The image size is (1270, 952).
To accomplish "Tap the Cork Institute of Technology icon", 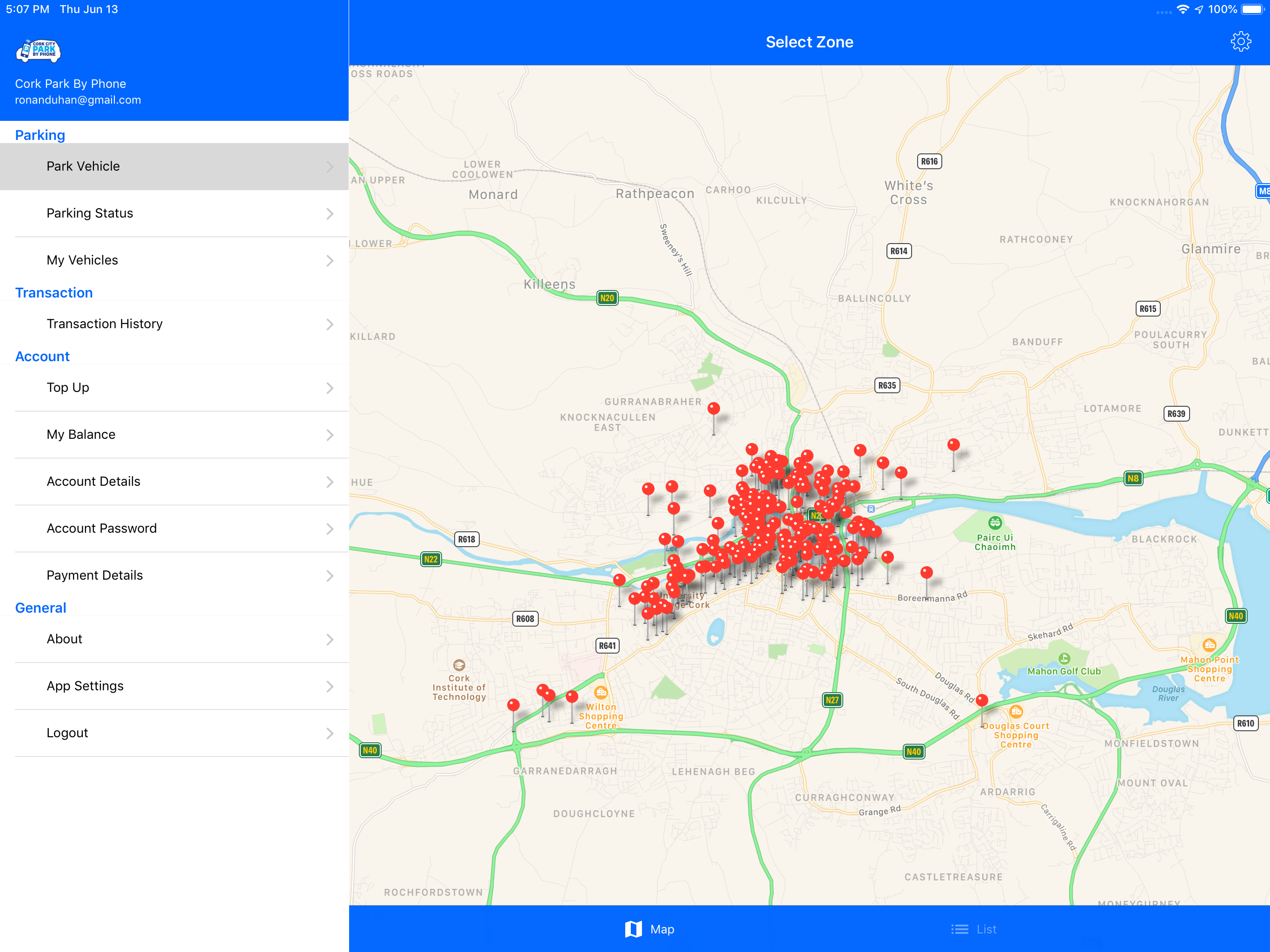I will click(x=459, y=665).
